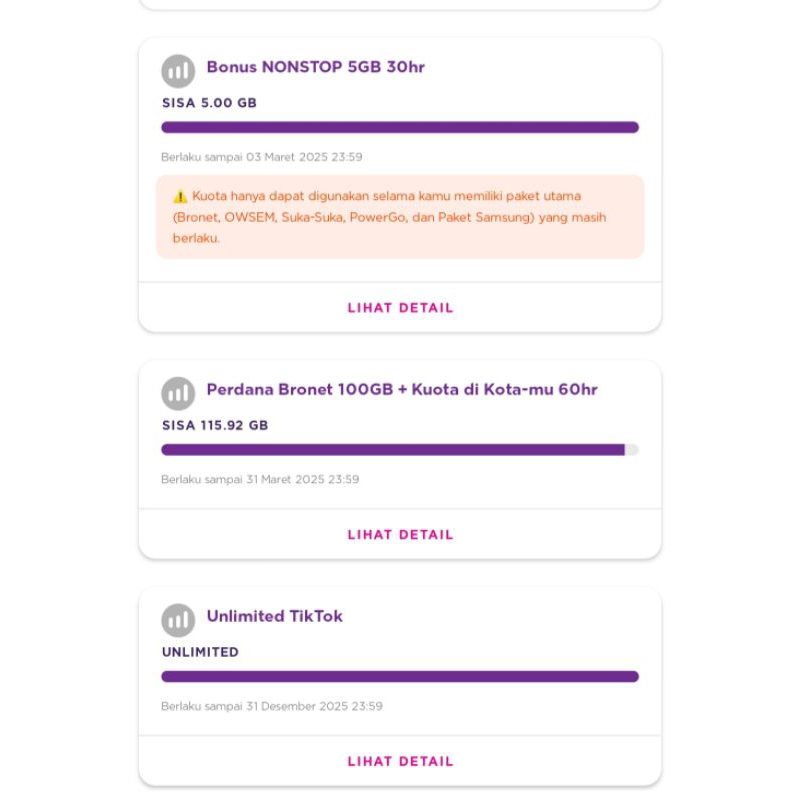Tap the SISA 5.00 GB remaining label
This screenshot has width=800, height=800.
(x=209, y=103)
